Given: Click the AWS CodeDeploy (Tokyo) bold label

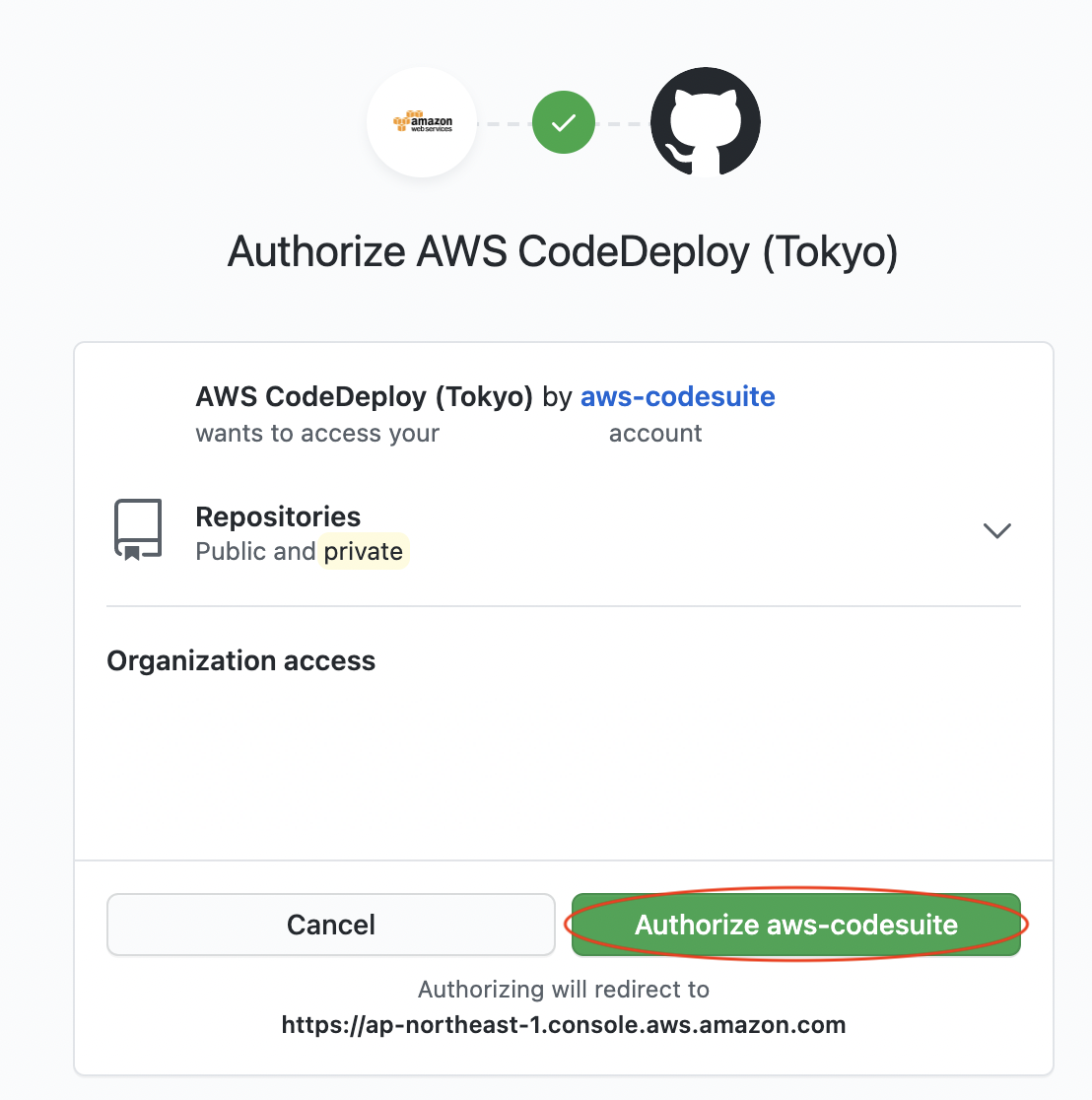Looking at the screenshot, I should pos(363,396).
